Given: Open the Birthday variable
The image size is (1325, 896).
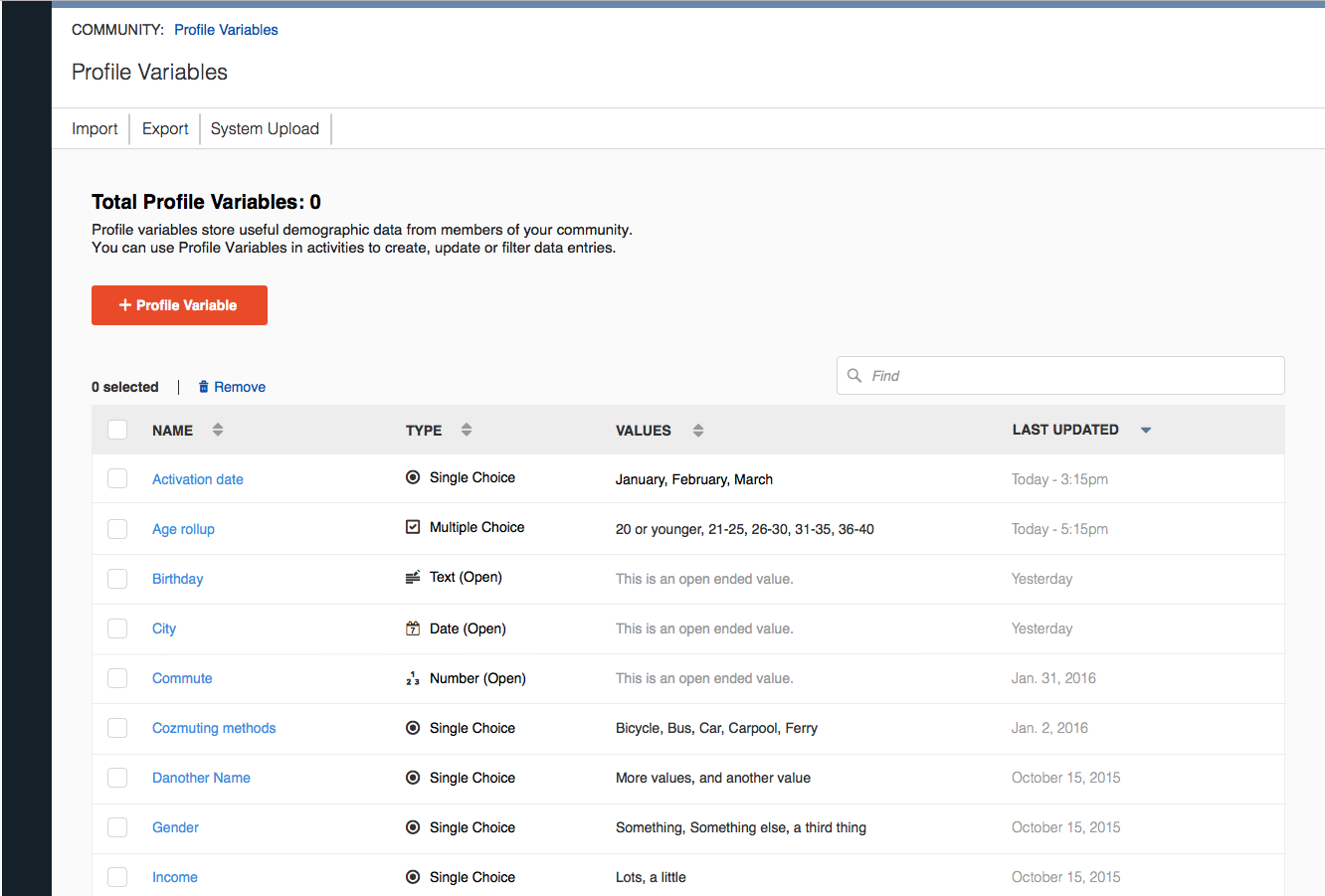Looking at the screenshot, I should point(177,579).
